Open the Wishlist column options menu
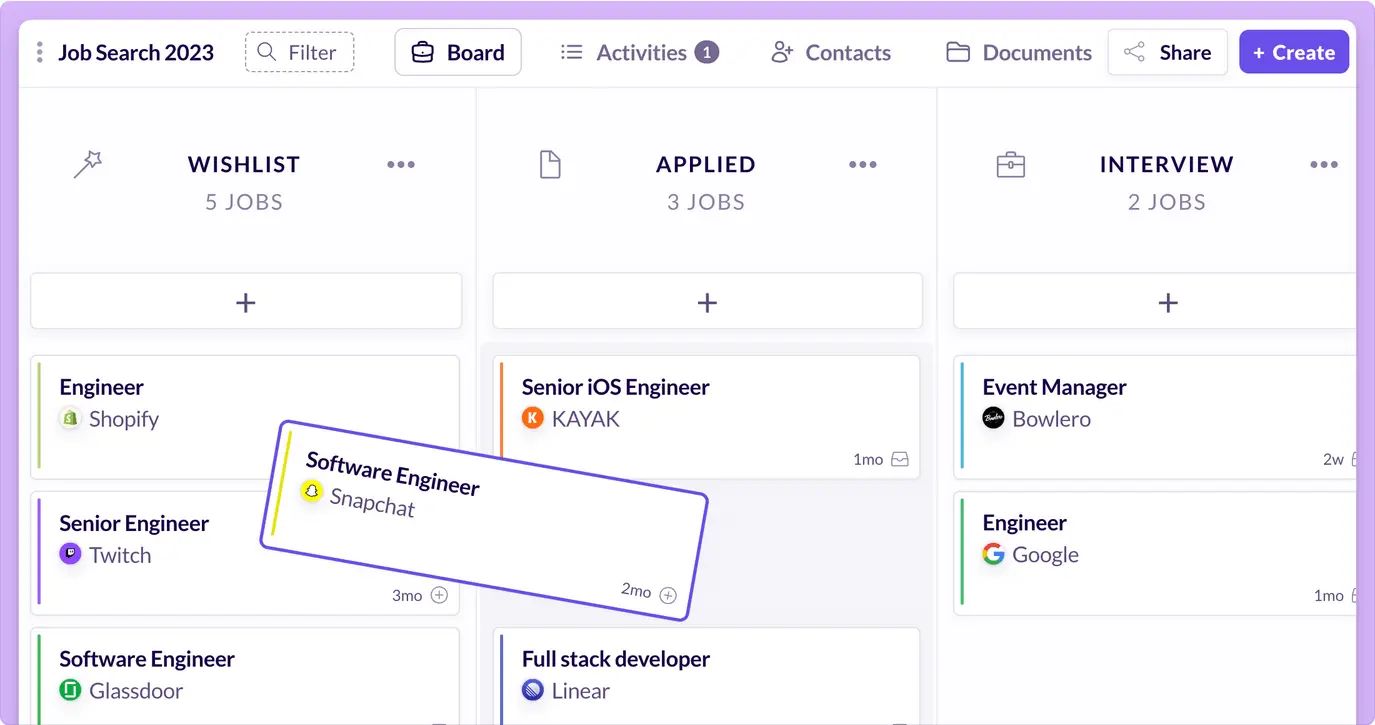Screen dimensions: 1375x725 click(401, 165)
